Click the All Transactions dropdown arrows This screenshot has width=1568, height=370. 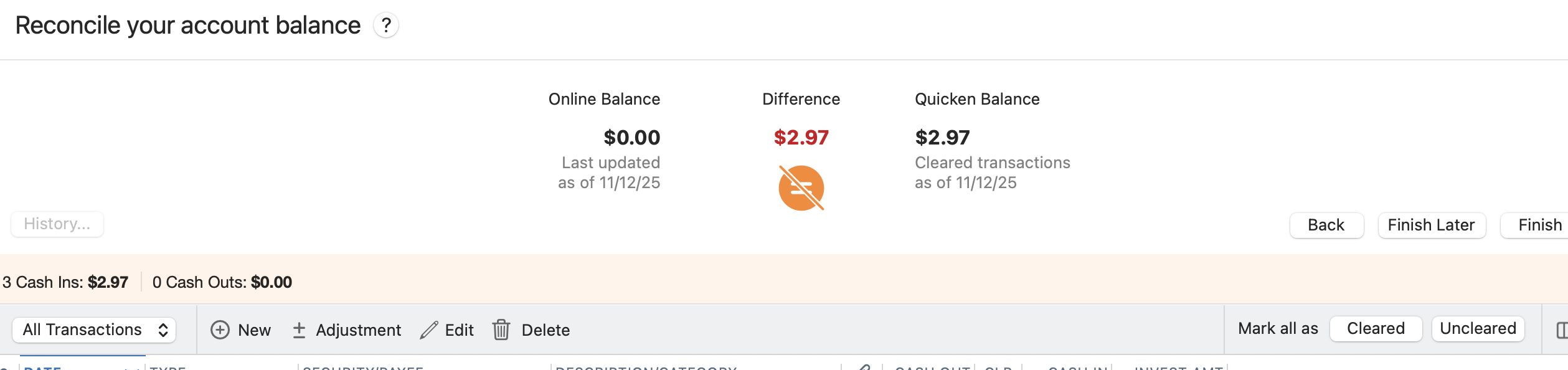pyautogui.click(x=163, y=330)
